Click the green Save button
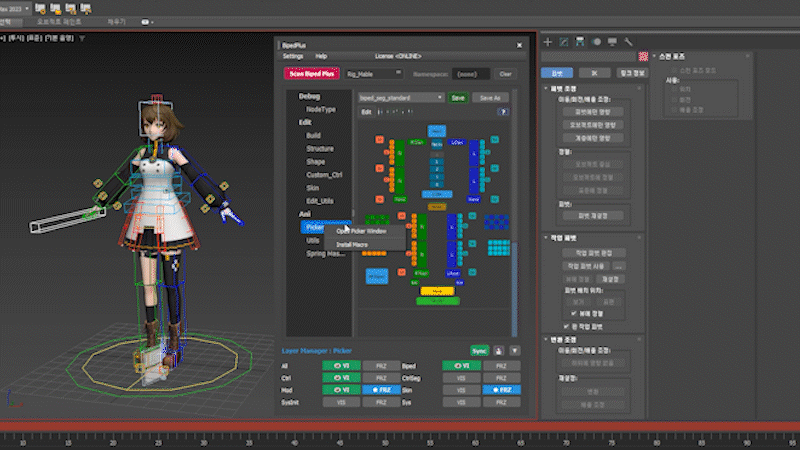 458,98
